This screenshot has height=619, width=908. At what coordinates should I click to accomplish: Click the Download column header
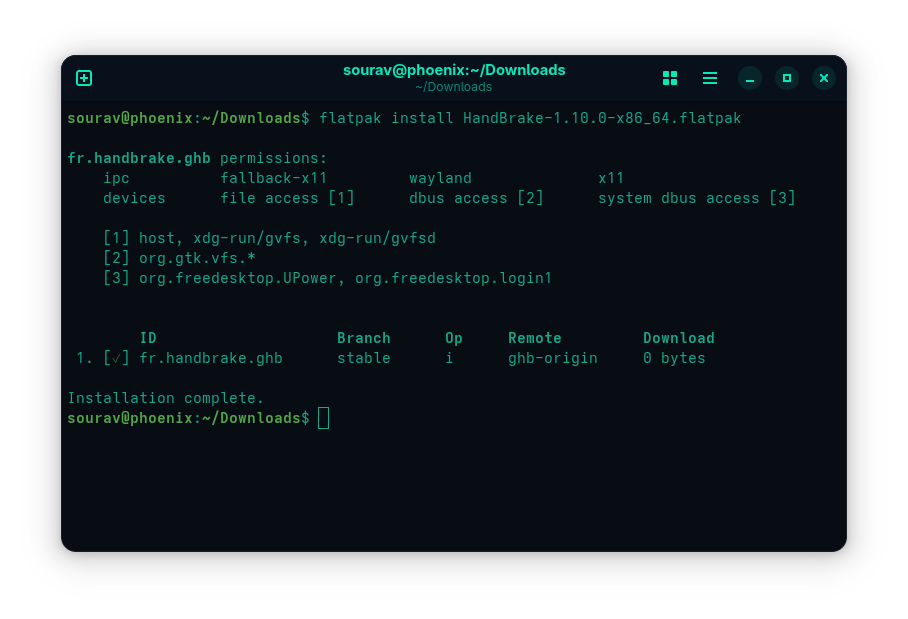tap(678, 337)
